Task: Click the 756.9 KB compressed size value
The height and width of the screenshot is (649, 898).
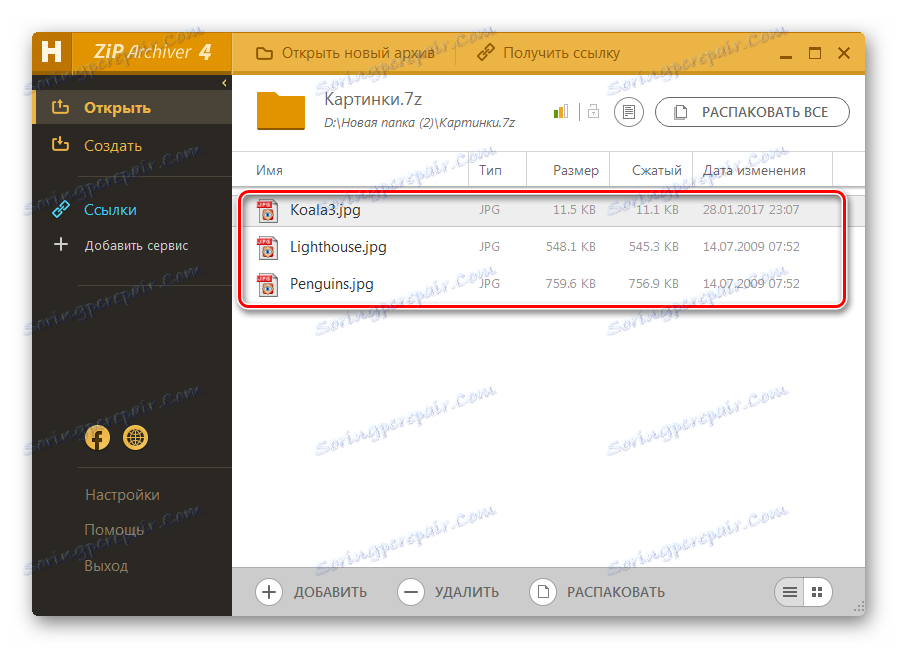Action: tap(653, 284)
